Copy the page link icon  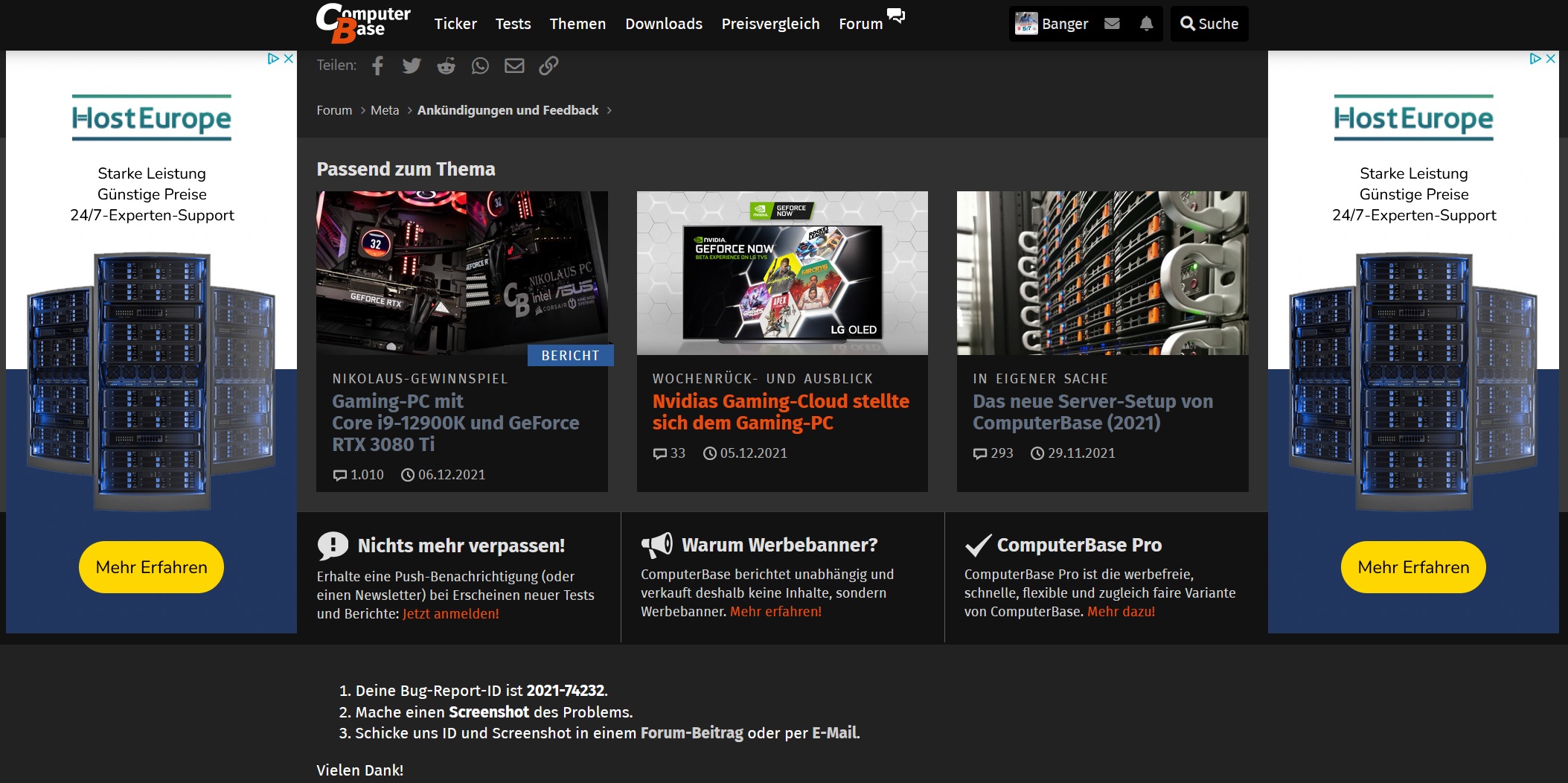tap(548, 65)
